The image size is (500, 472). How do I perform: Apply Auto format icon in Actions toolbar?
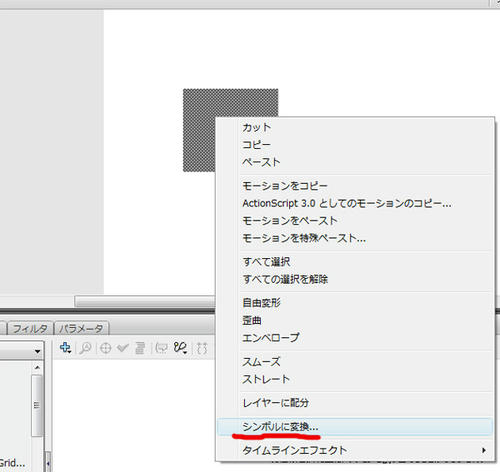tap(140, 348)
